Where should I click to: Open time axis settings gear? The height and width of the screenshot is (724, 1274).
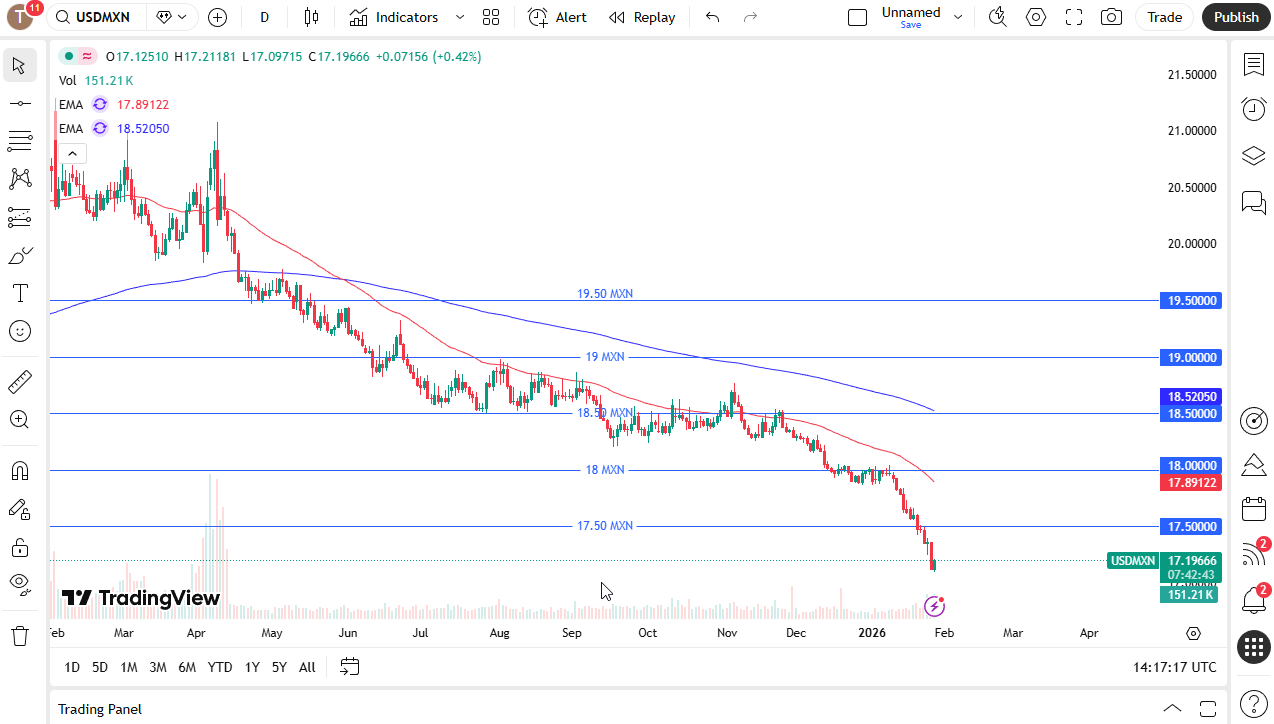(1193, 633)
